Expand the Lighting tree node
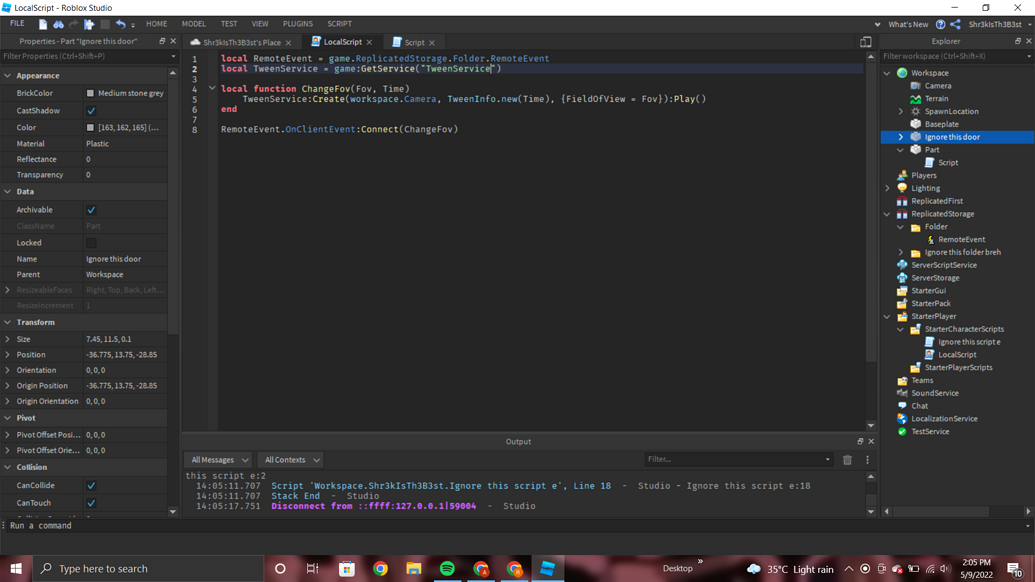Viewport: 1035px width, 582px height. coord(887,188)
